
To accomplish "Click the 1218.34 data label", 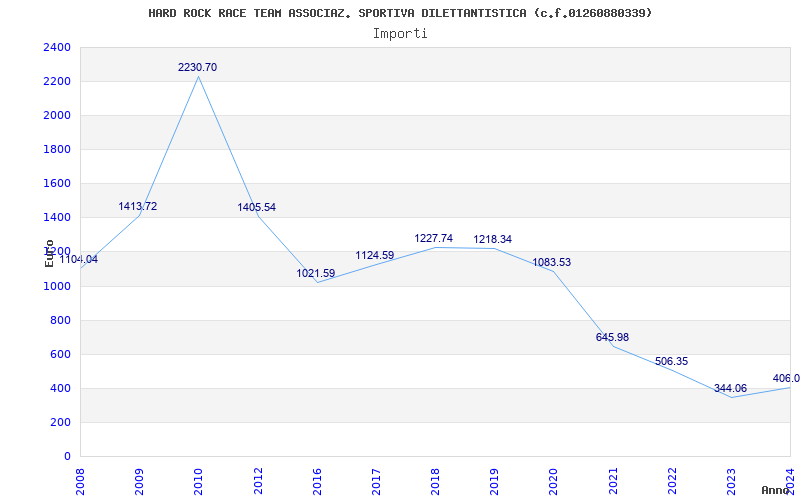I will click(493, 240).
